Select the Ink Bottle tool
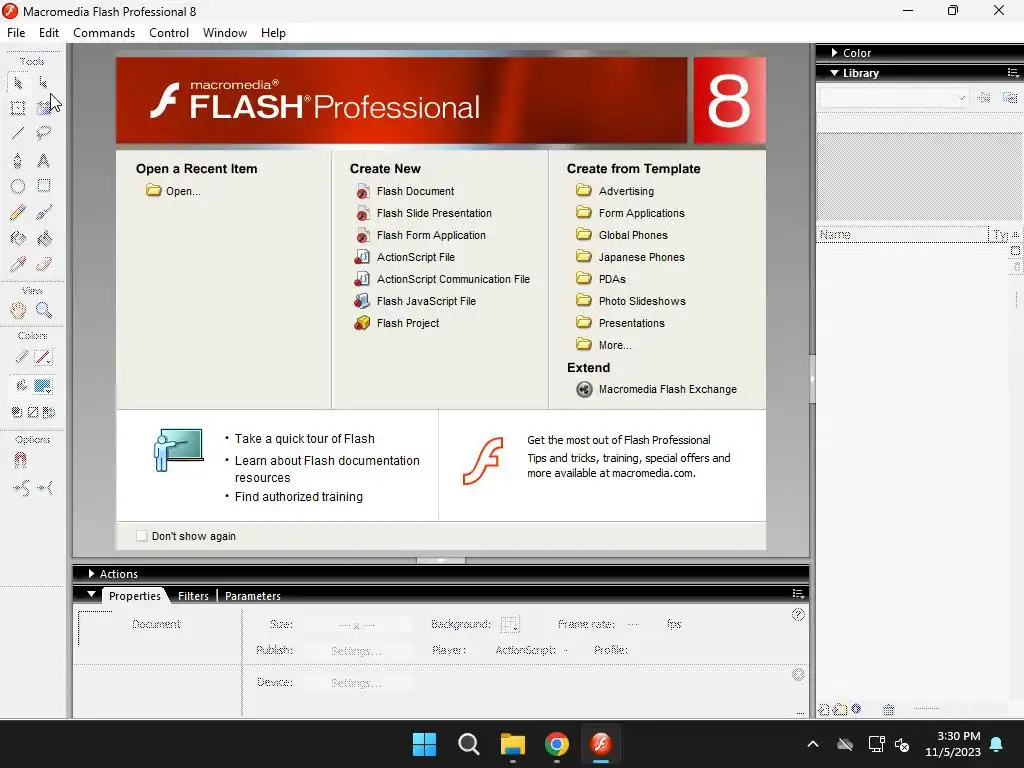The image size is (1024, 768). 18,238
